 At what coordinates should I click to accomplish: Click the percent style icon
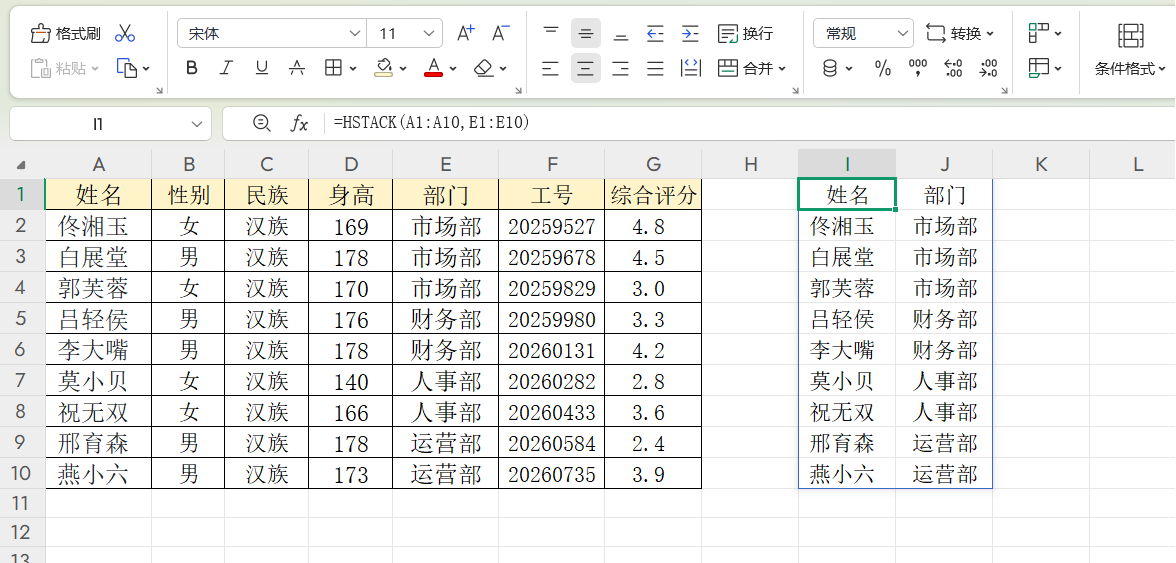[x=883, y=68]
